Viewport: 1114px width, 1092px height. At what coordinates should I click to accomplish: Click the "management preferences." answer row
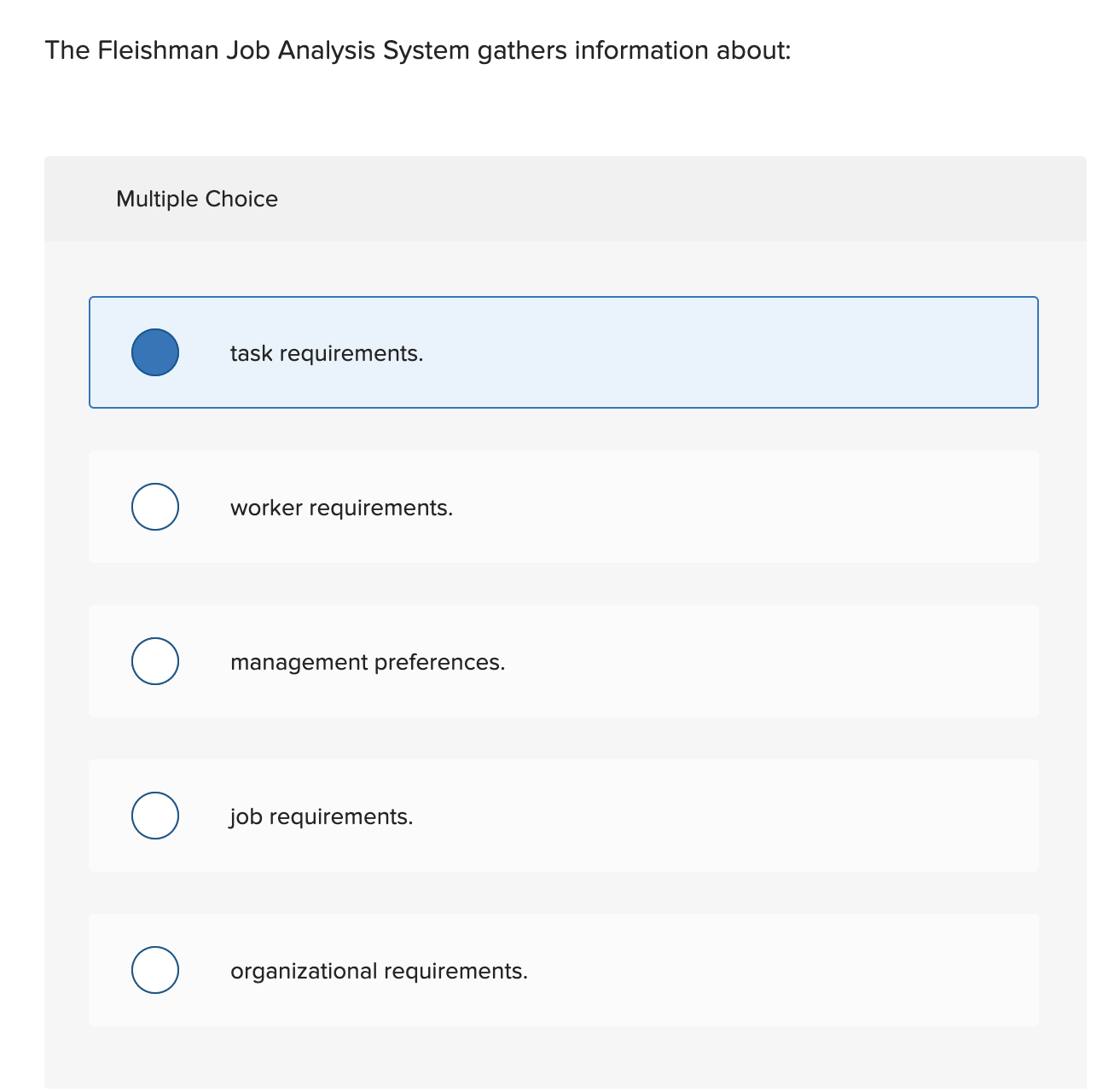[x=563, y=661]
